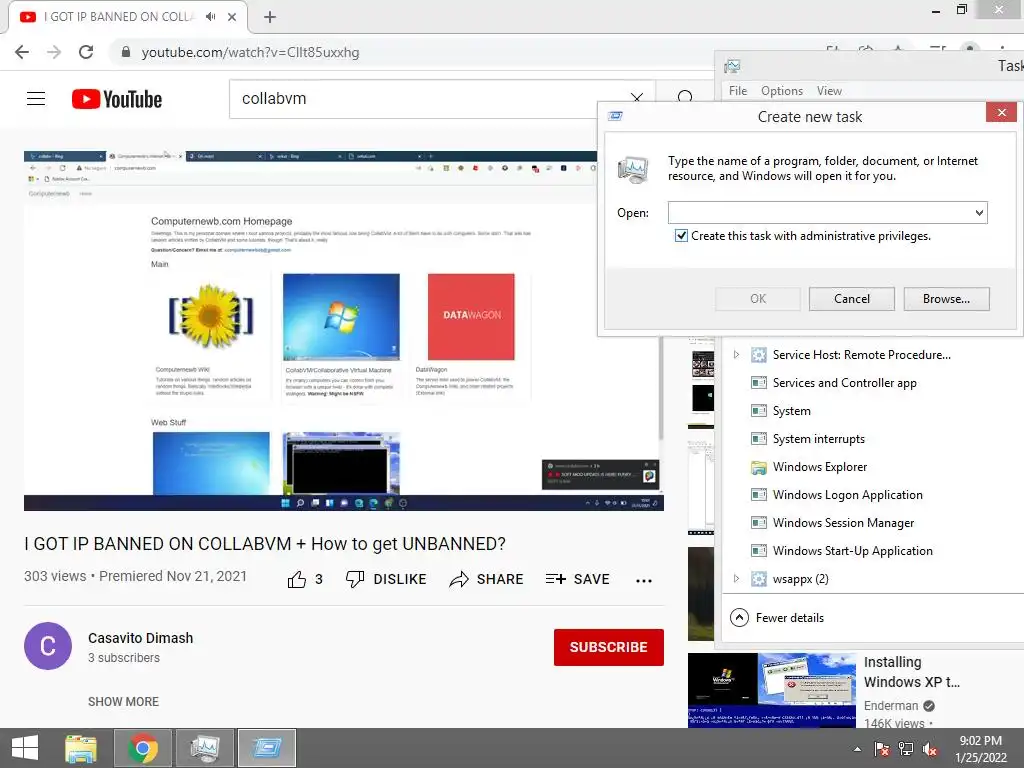Click the YouTube search magnifier button

685,98
